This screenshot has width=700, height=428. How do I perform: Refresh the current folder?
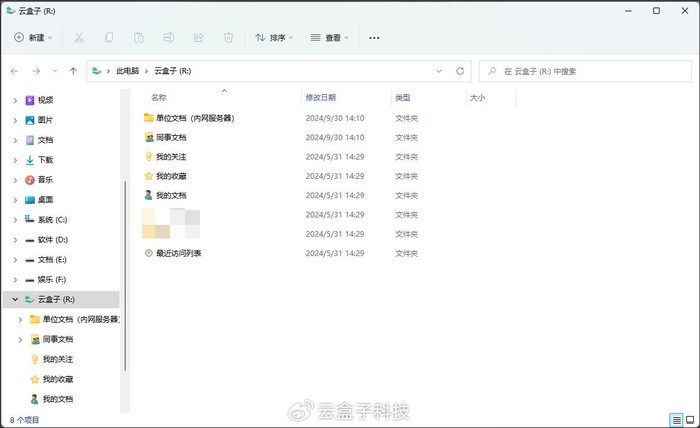point(460,71)
